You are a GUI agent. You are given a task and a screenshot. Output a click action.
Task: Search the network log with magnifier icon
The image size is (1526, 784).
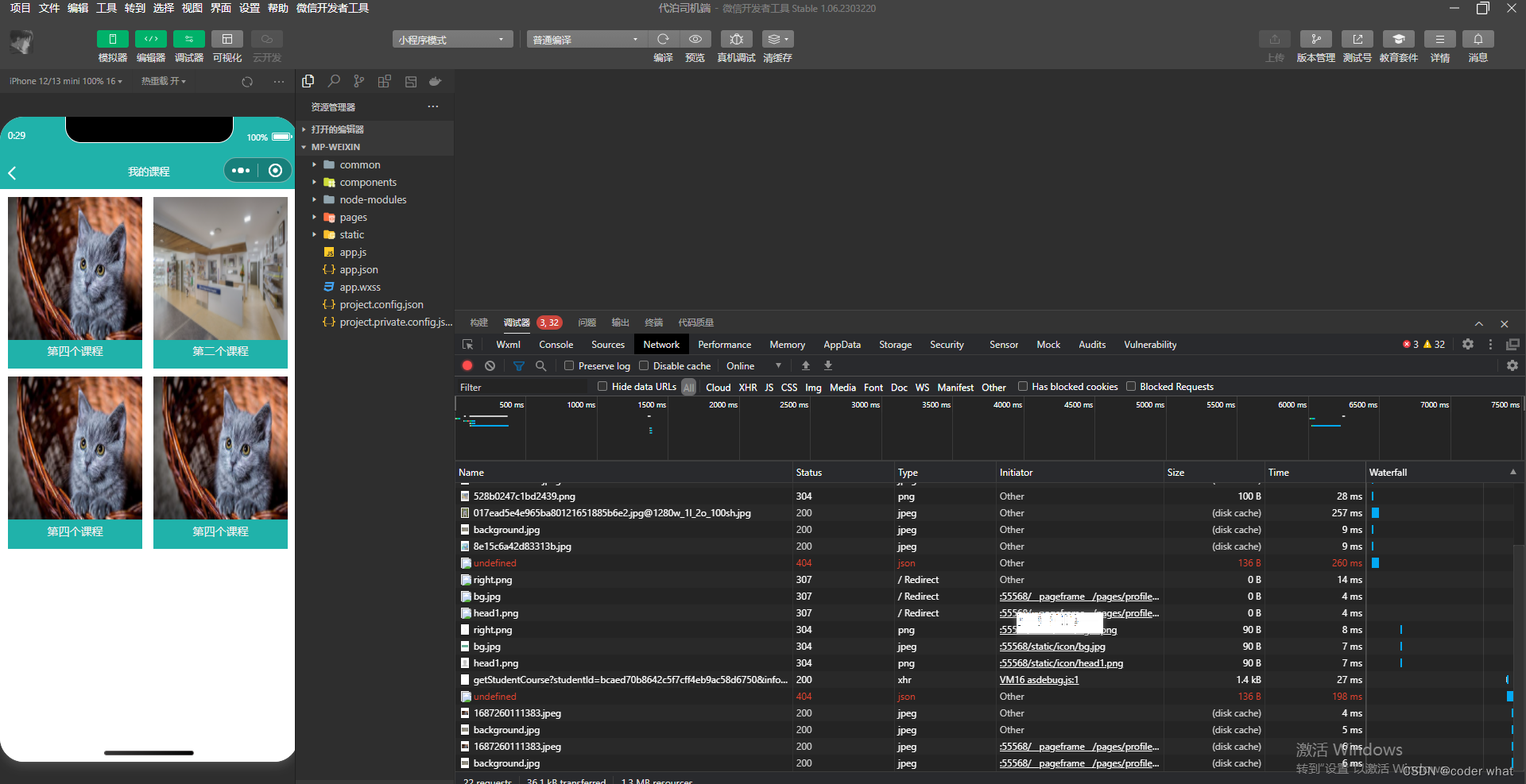(540, 365)
